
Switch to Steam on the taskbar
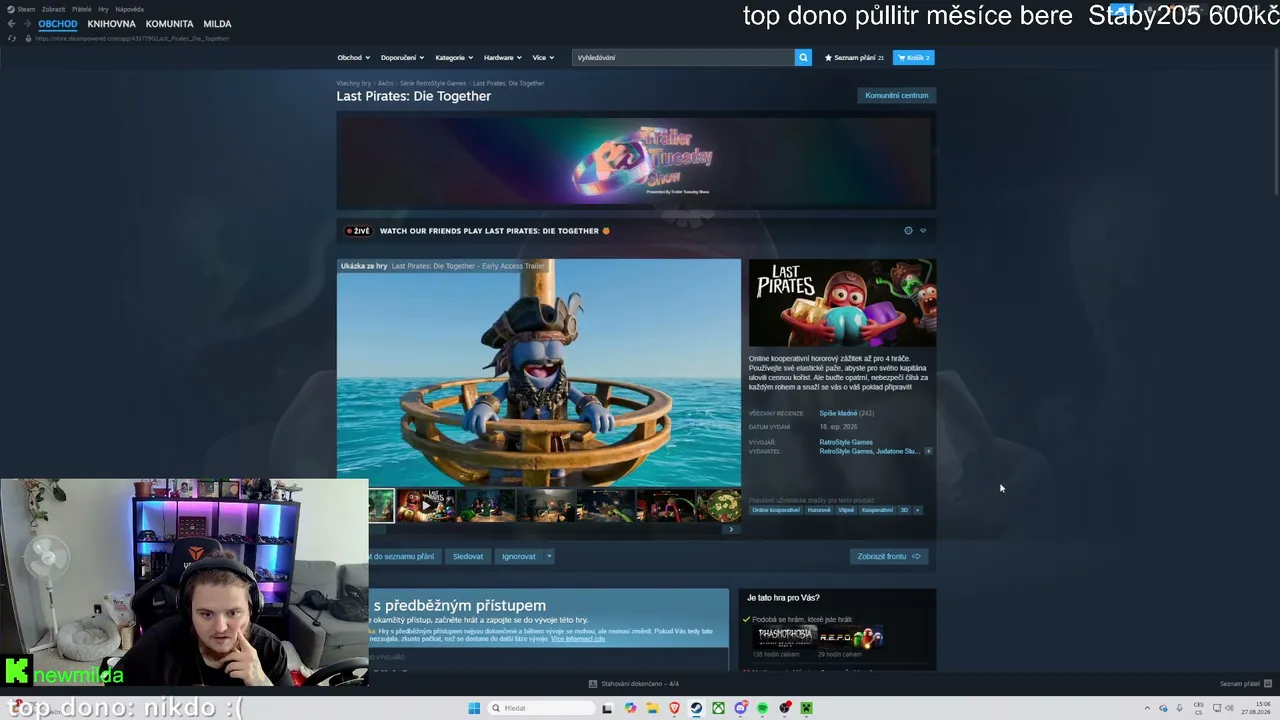696,708
